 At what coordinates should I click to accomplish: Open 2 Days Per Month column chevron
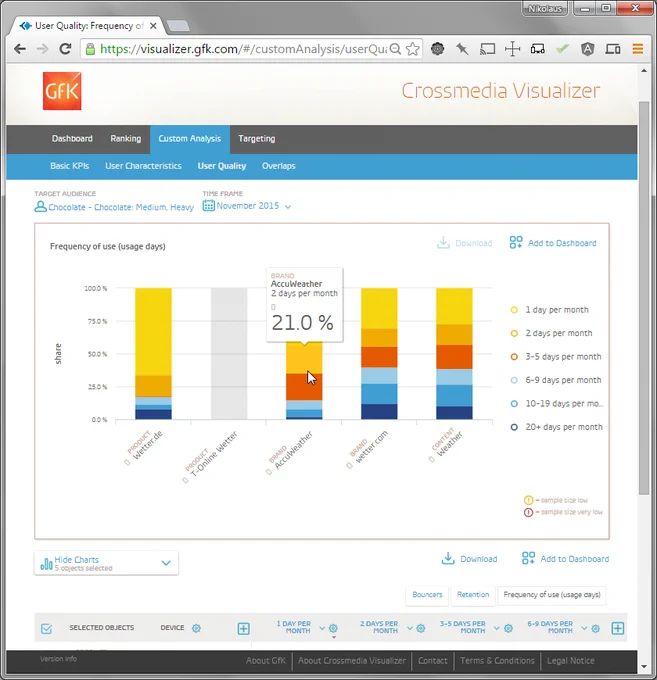(x=410, y=628)
